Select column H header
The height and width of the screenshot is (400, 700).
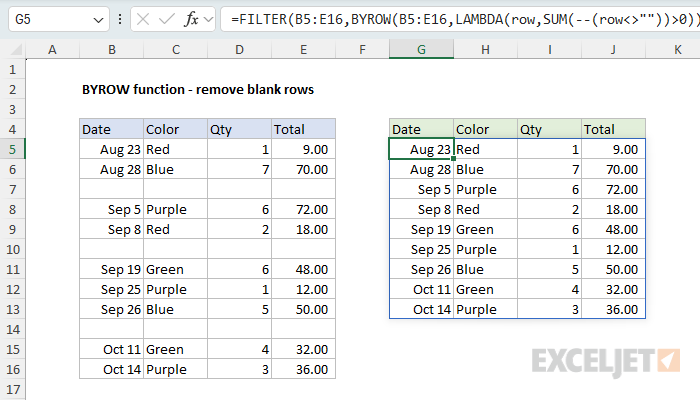pyautogui.click(x=485, y=50)
